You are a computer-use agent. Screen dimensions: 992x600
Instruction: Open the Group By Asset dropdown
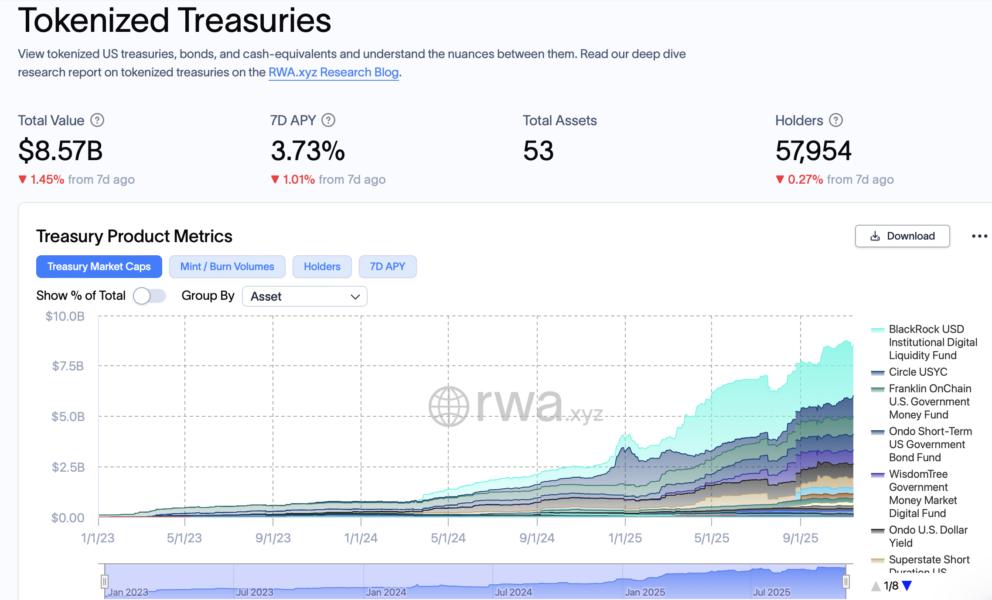coord(304,296)
